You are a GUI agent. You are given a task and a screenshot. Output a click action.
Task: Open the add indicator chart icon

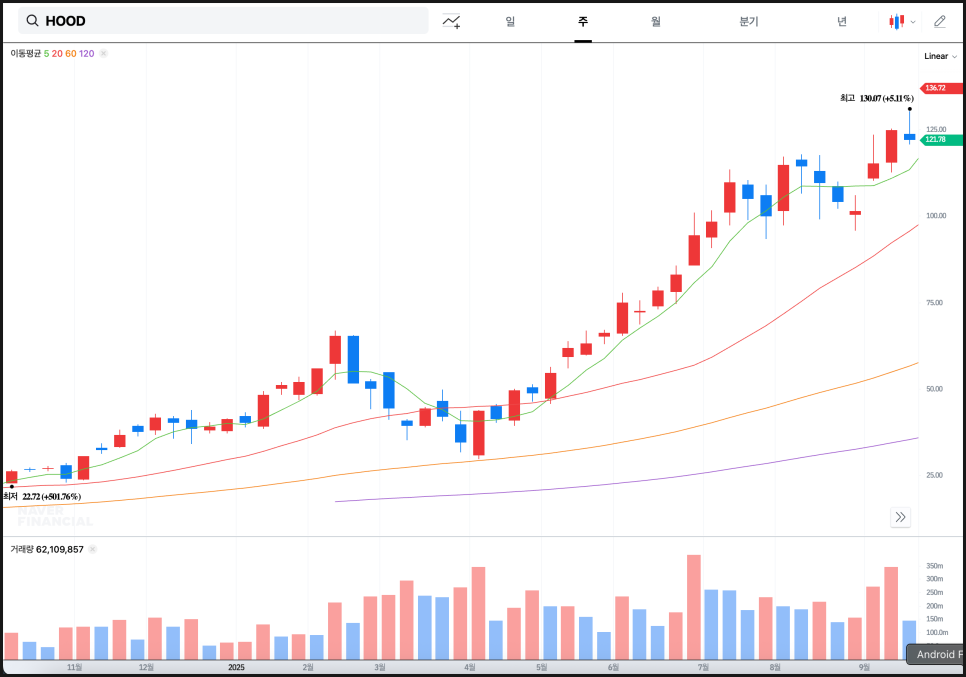point(451,22)
